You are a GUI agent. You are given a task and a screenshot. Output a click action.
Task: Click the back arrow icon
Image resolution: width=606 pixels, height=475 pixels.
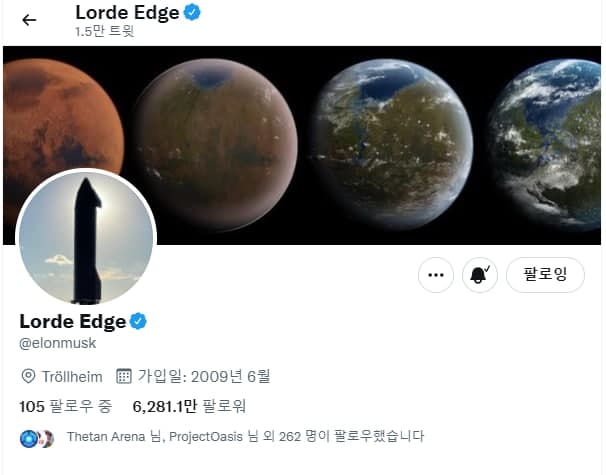29,20
